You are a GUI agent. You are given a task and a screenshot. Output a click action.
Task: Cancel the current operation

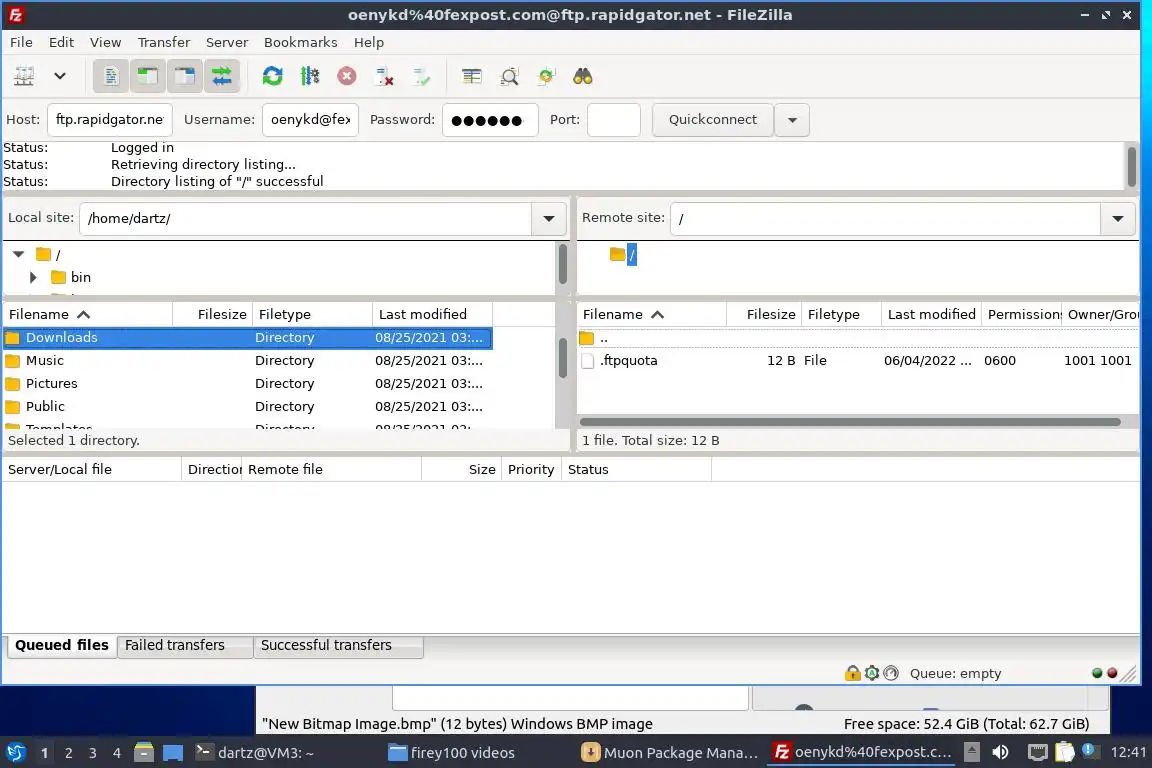[347, 76]
